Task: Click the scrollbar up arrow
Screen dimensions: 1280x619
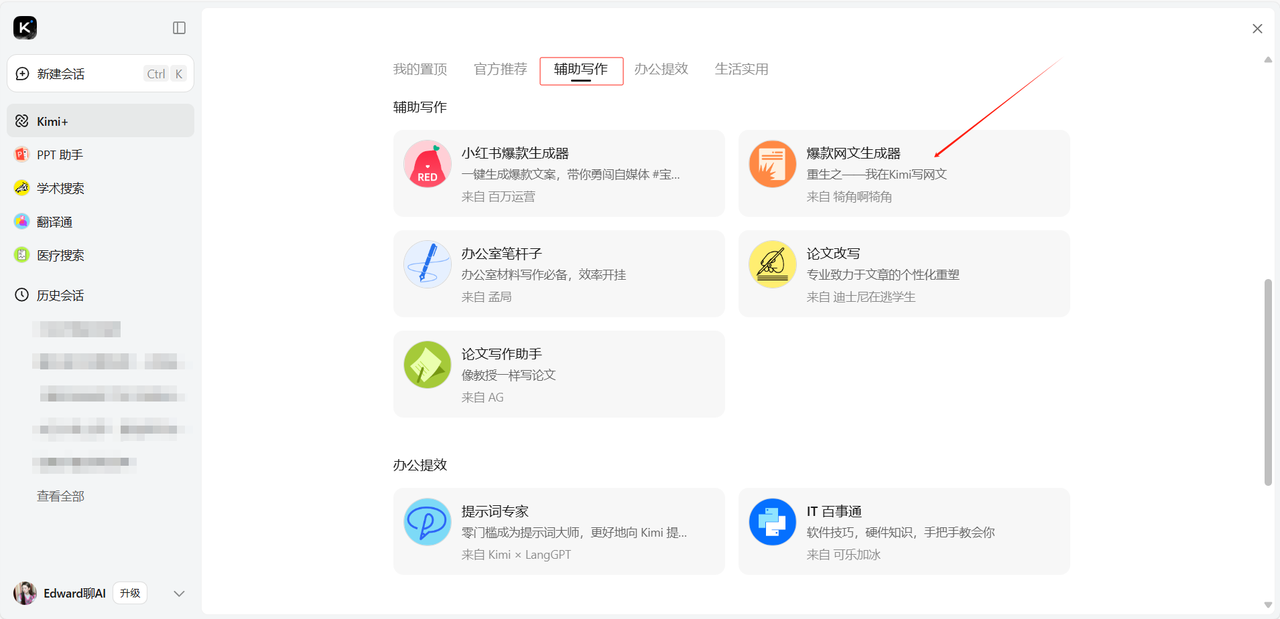Action: click(x=1269, y=60)
